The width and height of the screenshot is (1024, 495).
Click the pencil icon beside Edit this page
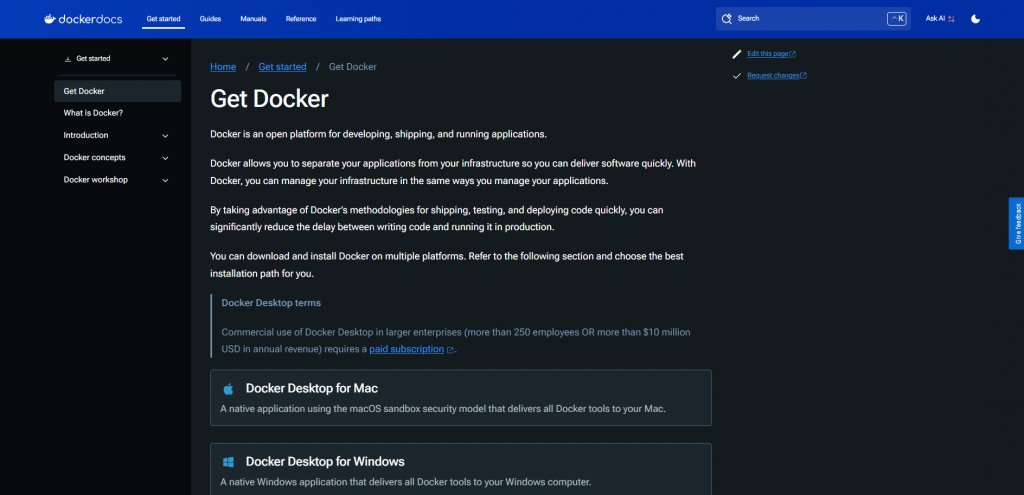tap(737, 54)
